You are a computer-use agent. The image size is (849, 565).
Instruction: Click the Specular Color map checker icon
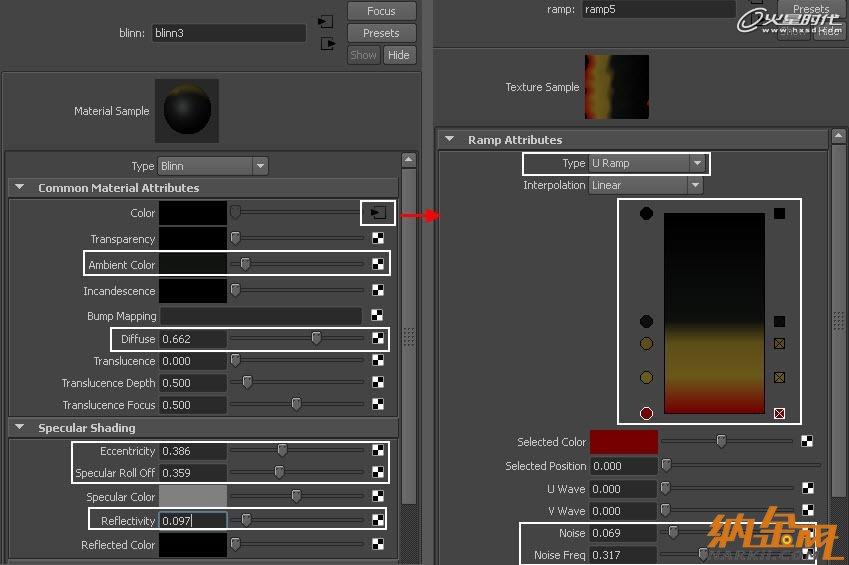378,496
